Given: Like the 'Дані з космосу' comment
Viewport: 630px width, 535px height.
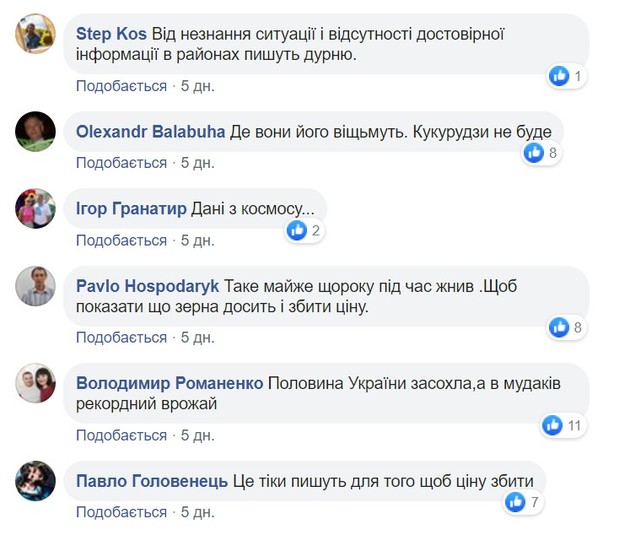Looking at the screenshot, I should pyautogui.click(x=121, y=240).
